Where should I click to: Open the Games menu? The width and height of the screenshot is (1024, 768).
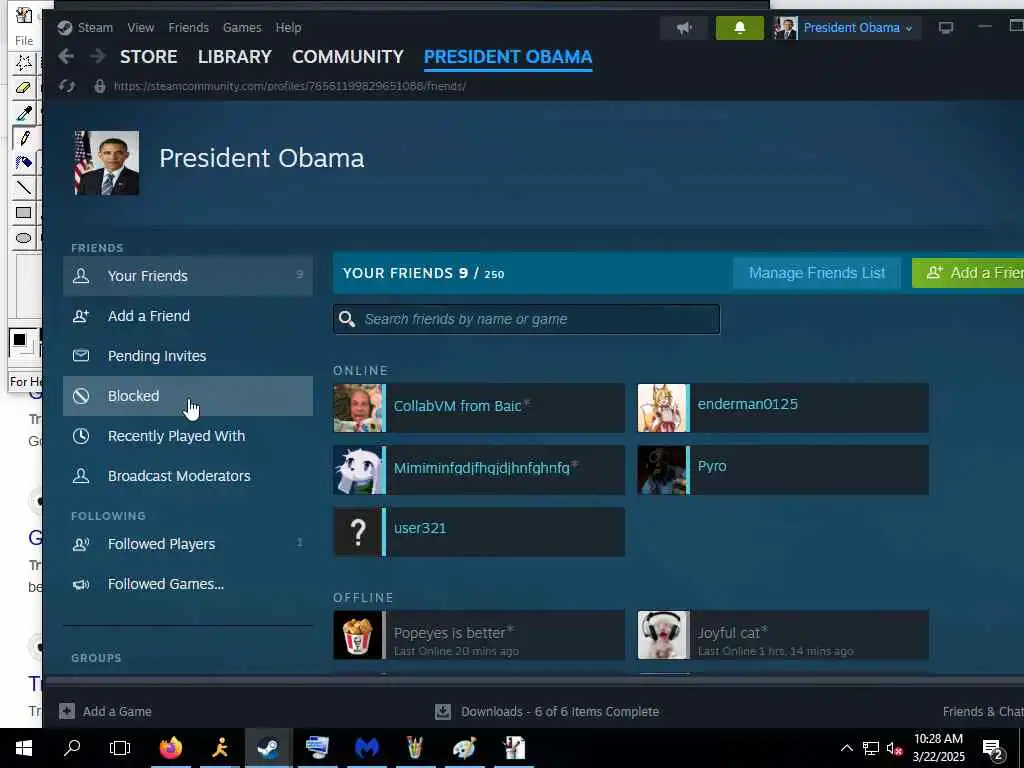click(242, 27)
